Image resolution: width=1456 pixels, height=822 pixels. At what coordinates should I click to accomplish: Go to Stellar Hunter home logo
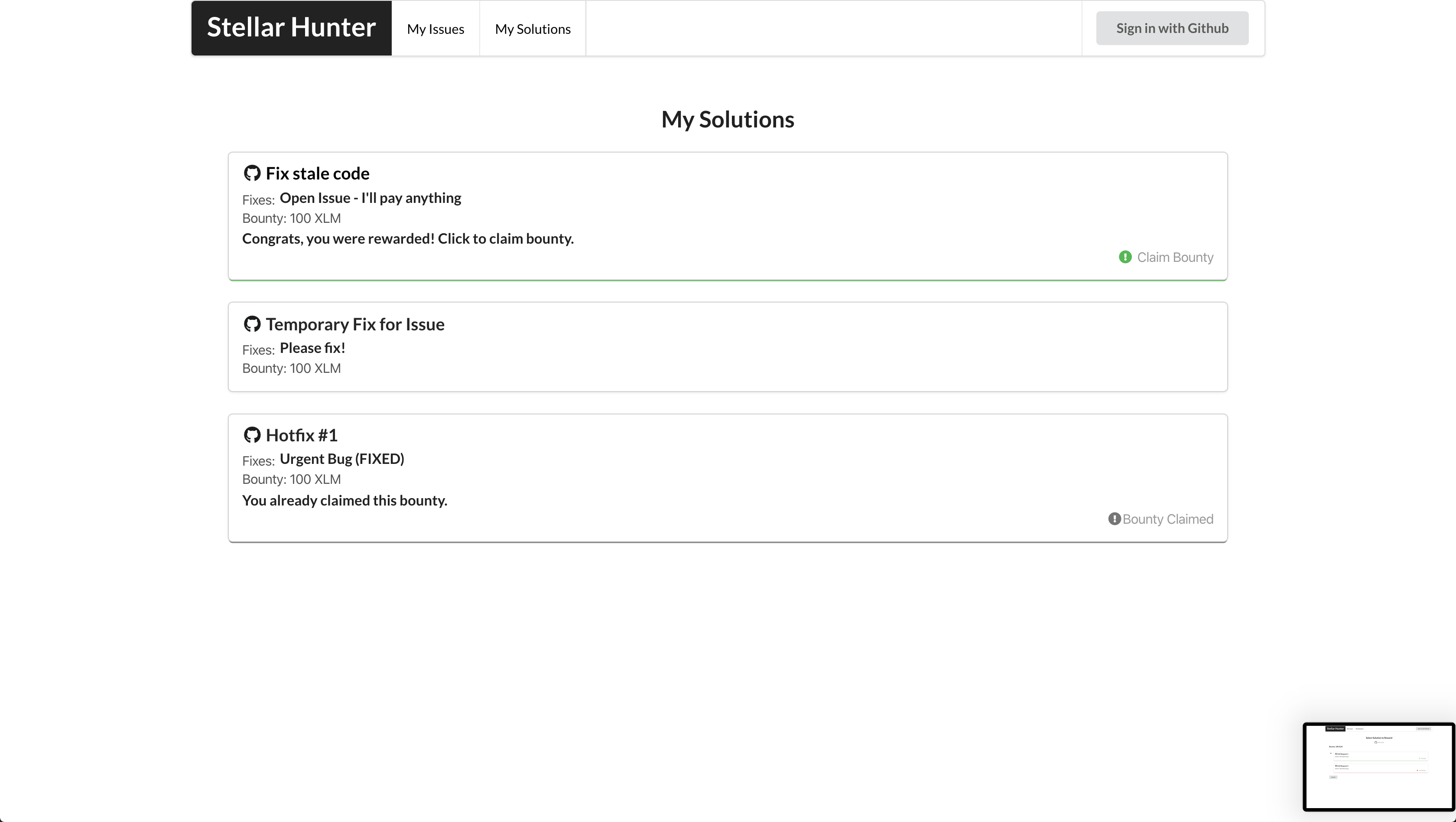(x=291, y=28)
